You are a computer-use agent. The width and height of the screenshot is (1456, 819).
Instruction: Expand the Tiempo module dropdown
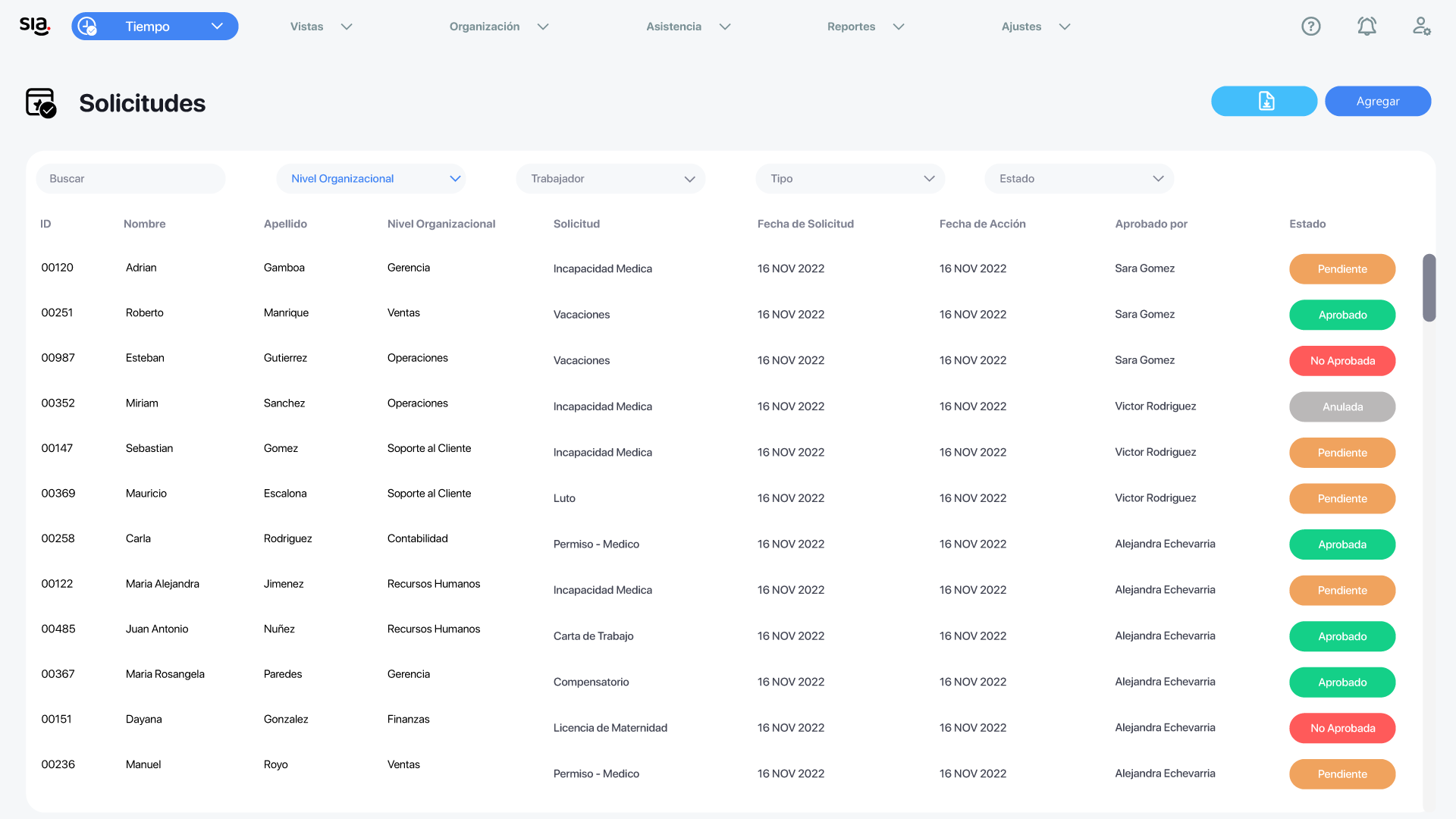click(x=217, y=27)
